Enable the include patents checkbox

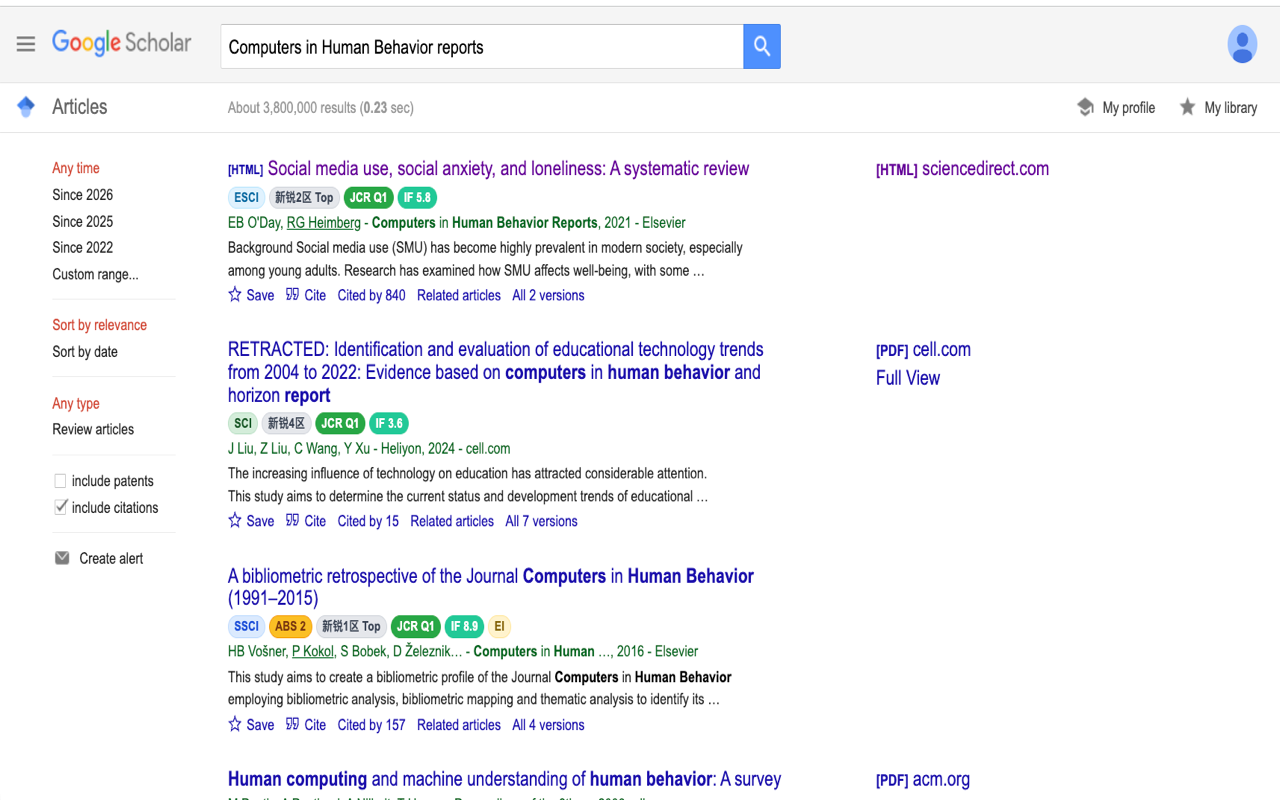click(x=60, y=481)
